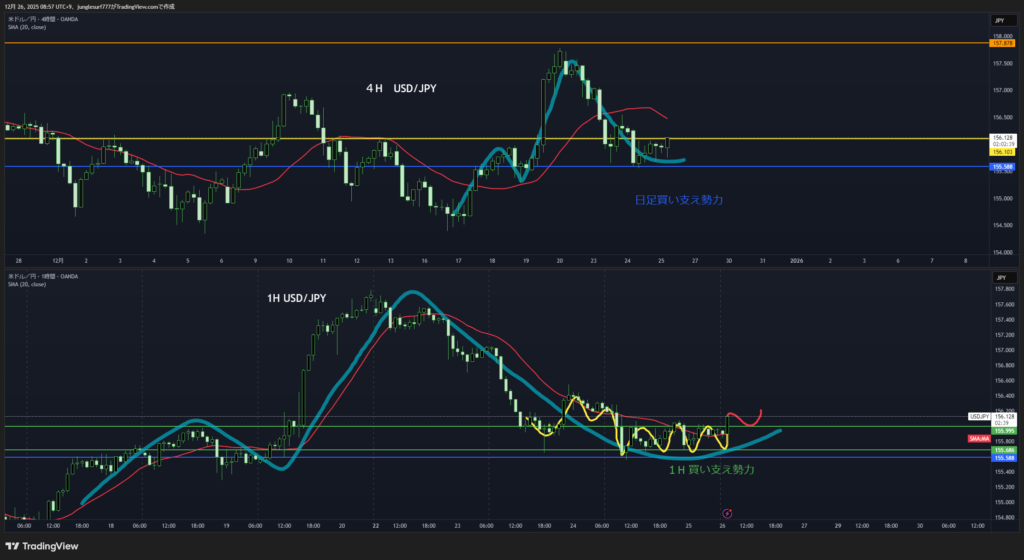The width and height of the screenshot is (1024, 560).
Task: Select the green '１H 買い支え勢力' text label
Action: pos(711,469)
